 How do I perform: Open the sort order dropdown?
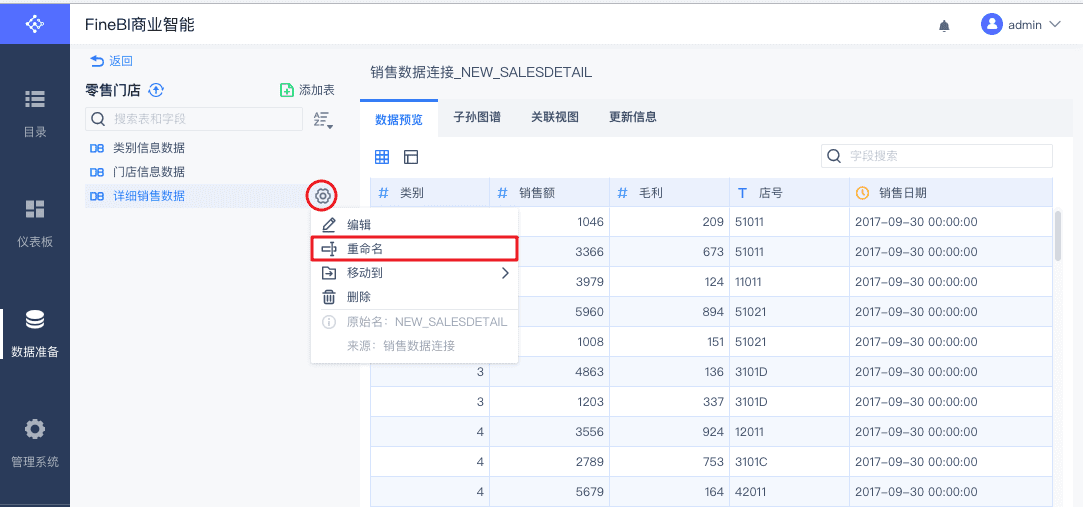click(x=322, y=120)
